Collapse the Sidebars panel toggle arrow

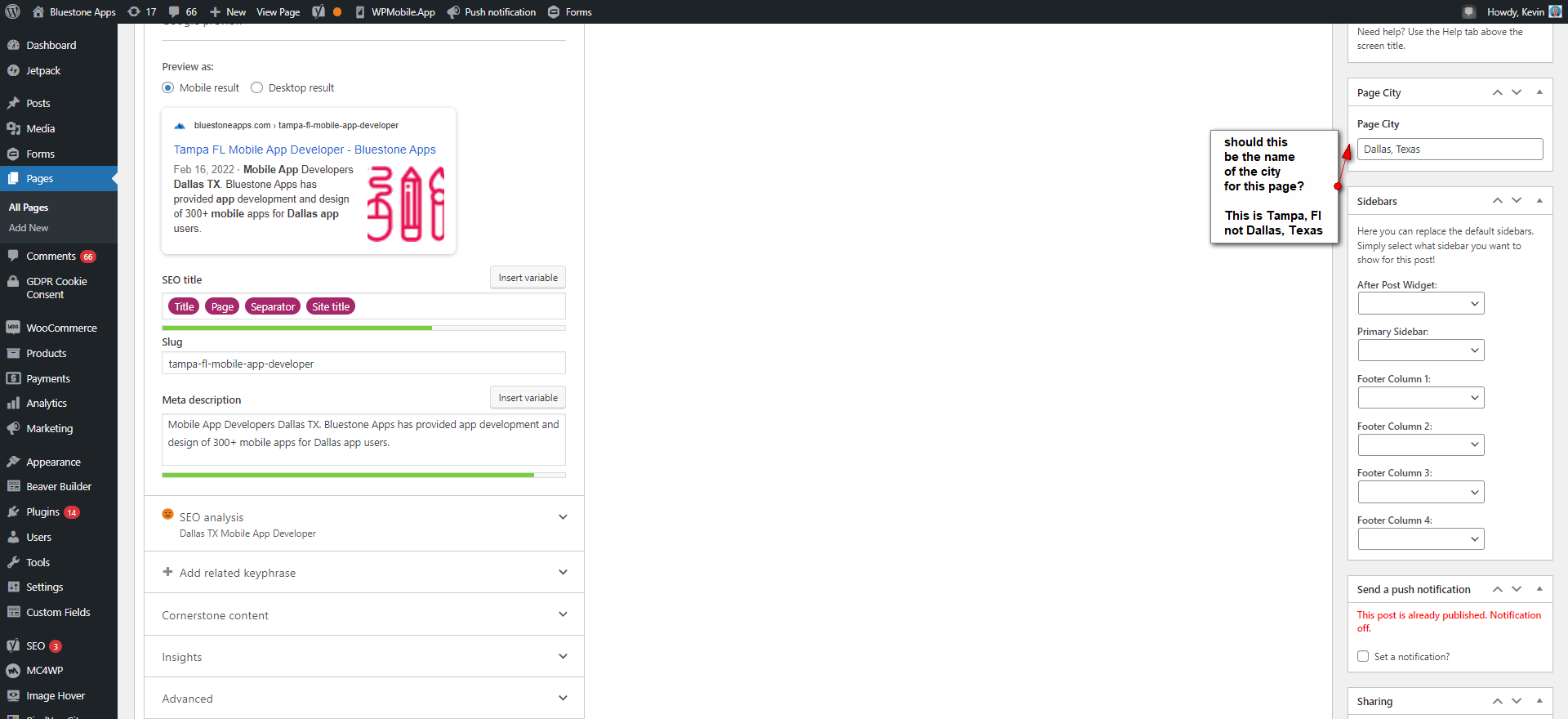point(1539,200)
